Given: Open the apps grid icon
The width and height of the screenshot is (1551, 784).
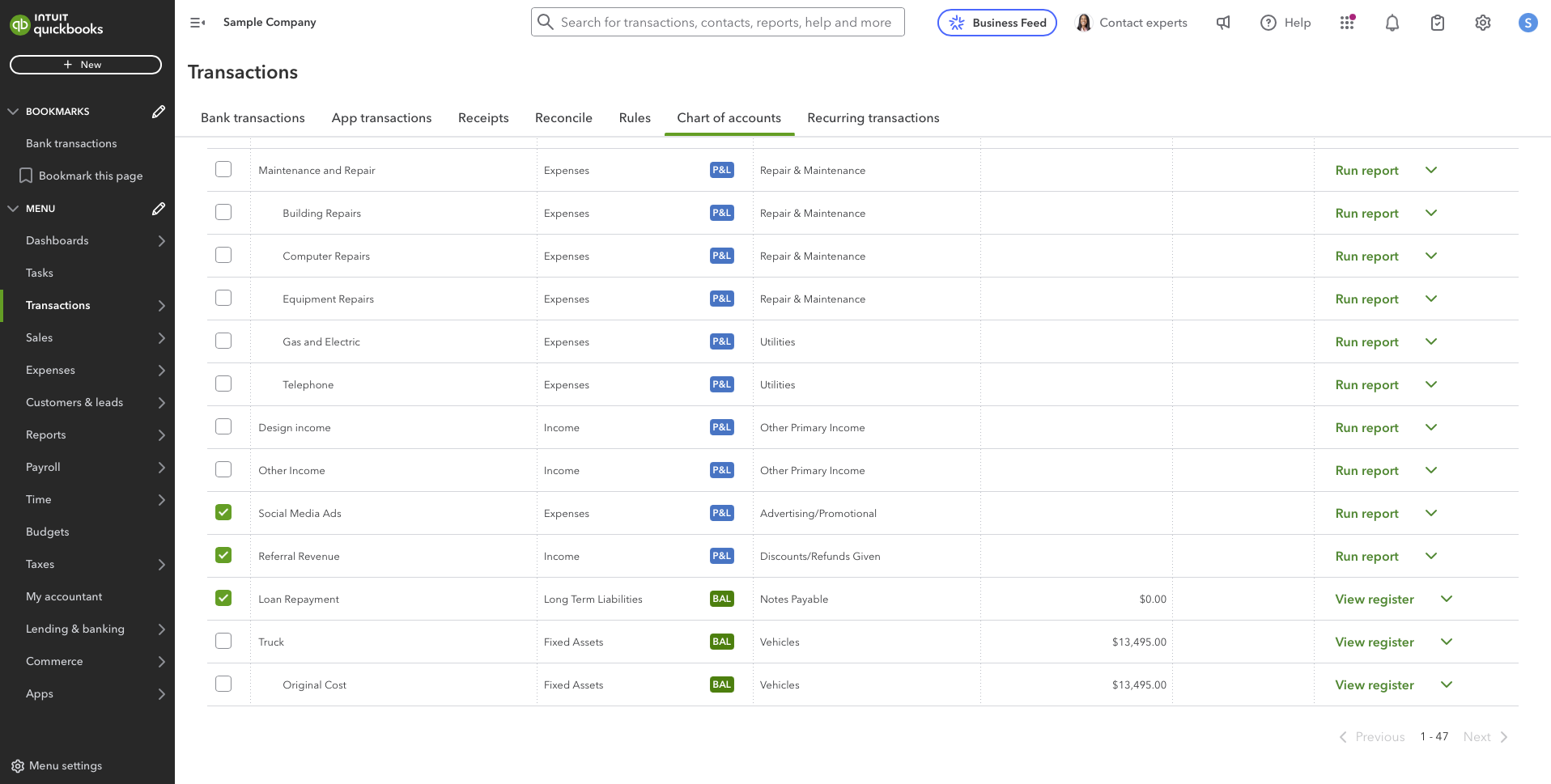Looking at the screenshot, I should [x=1347, y=23].
